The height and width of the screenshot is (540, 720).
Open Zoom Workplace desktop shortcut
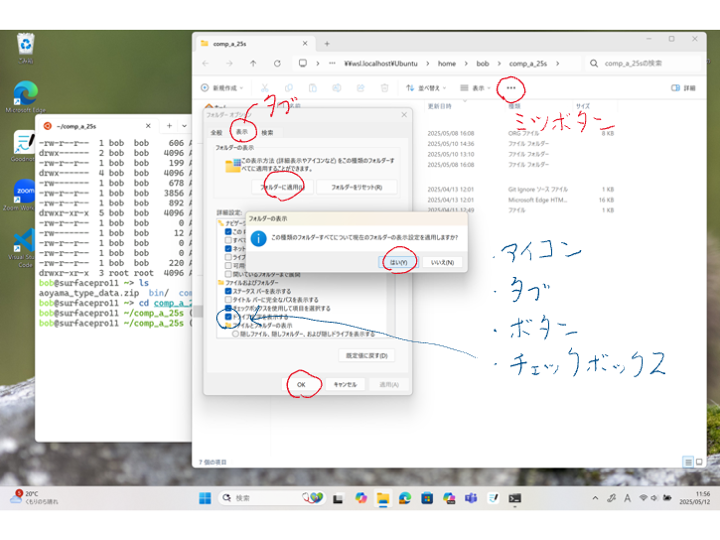[24, 195]
